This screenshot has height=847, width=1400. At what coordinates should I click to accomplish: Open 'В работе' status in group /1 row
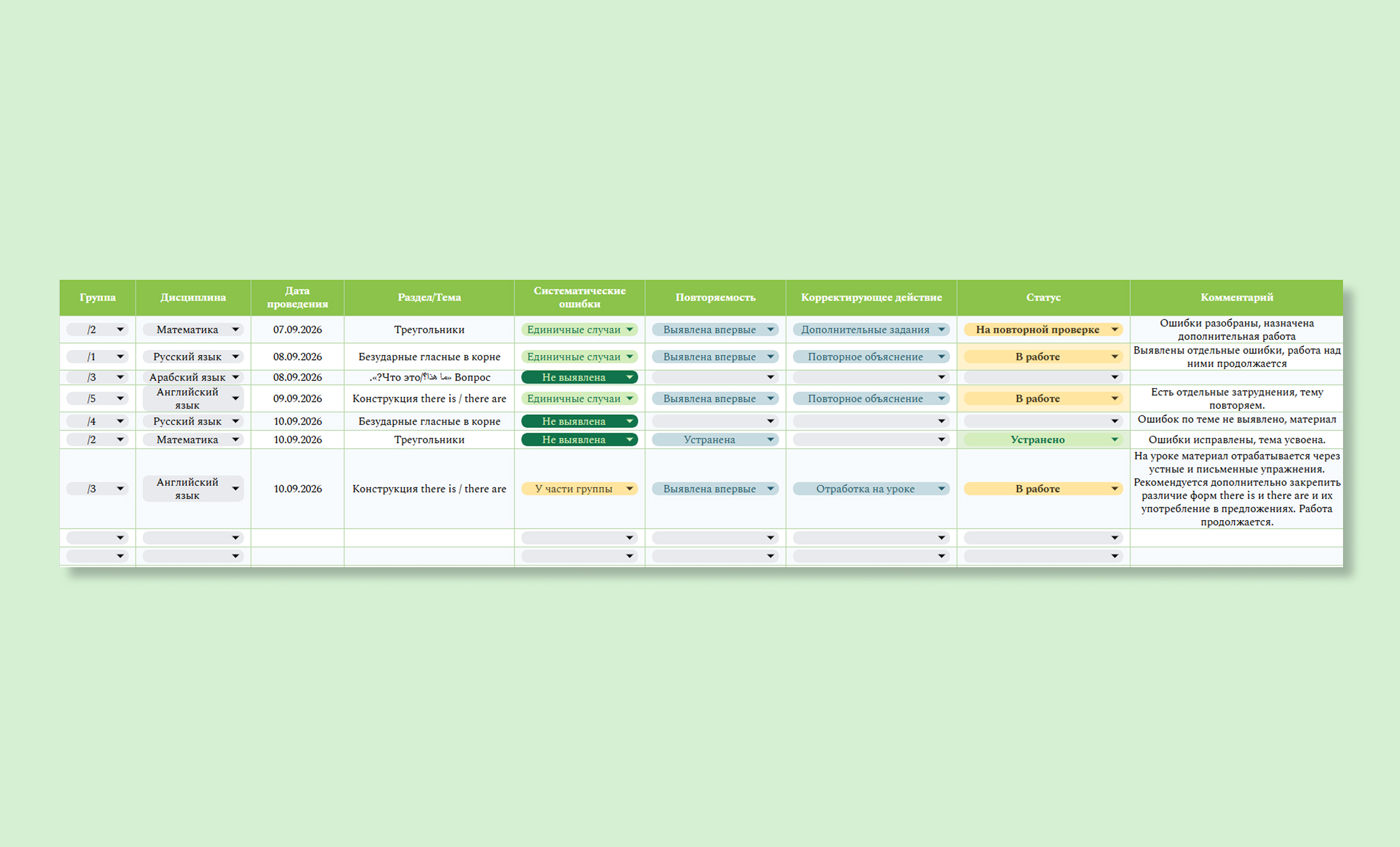(x=1043, y=357)
